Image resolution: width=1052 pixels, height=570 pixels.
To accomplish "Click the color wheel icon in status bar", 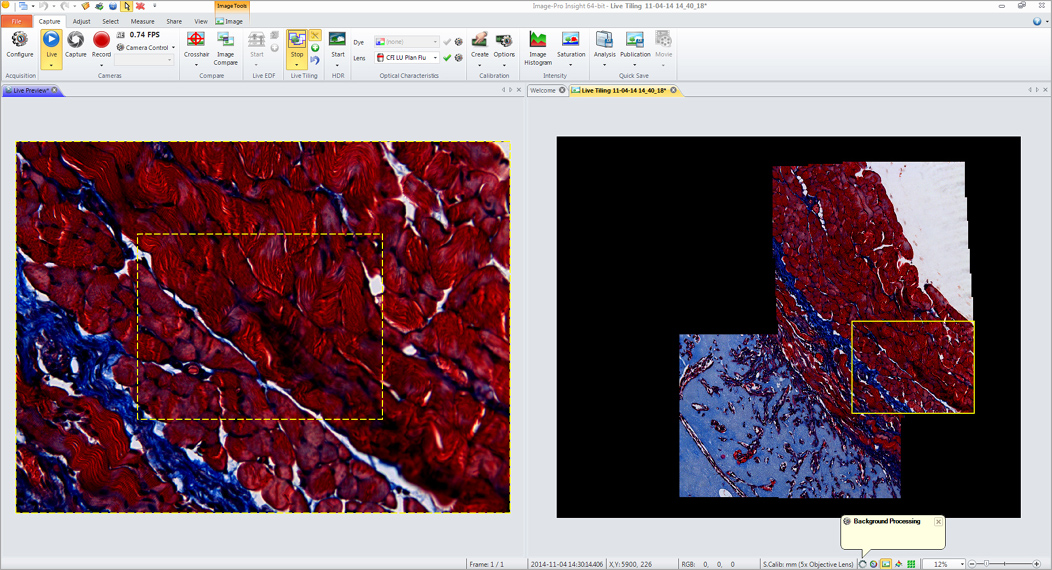I will (x=874, y=564).
